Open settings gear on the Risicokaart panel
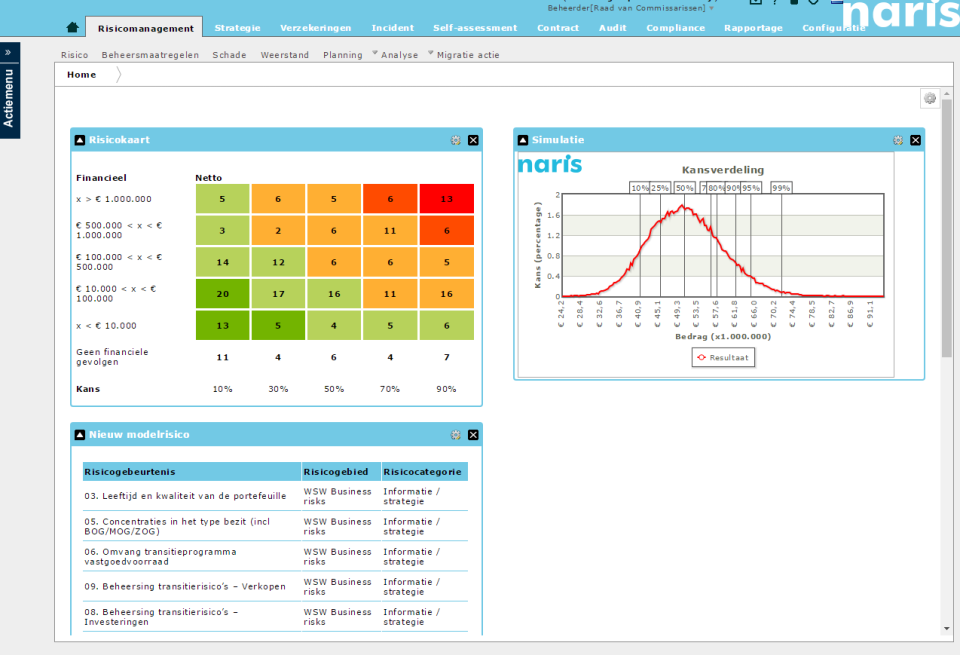960x655 pixels. point(458,140)
